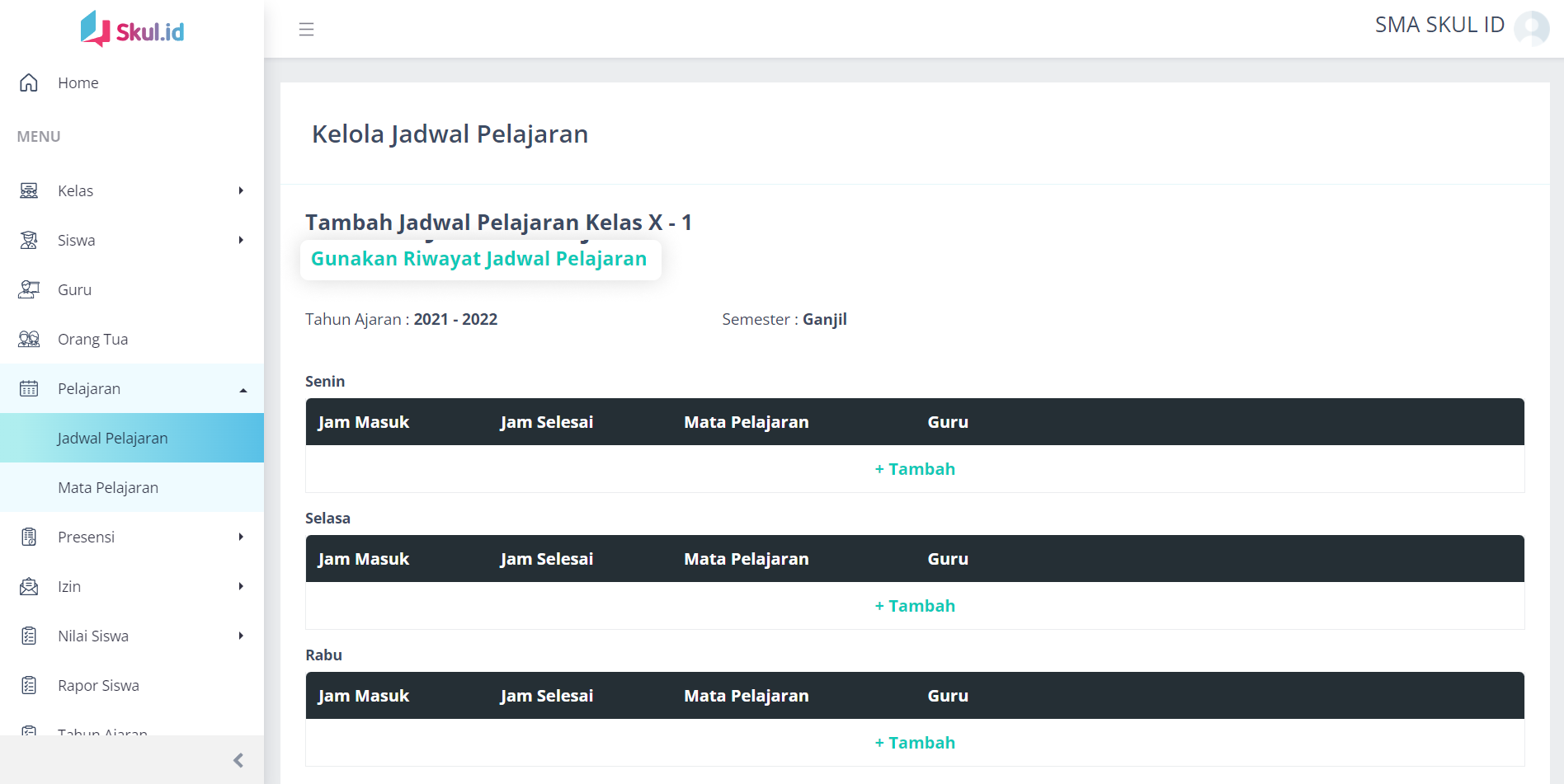
Task: Open the Mata Pelajaran menu item
Action: coord(108,487)
